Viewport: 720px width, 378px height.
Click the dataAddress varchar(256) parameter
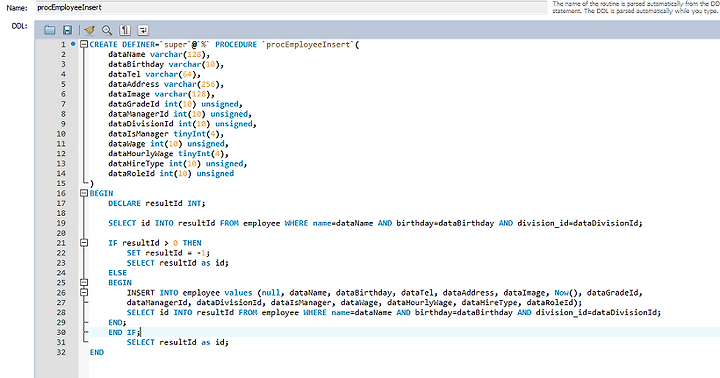click(166, 85)
